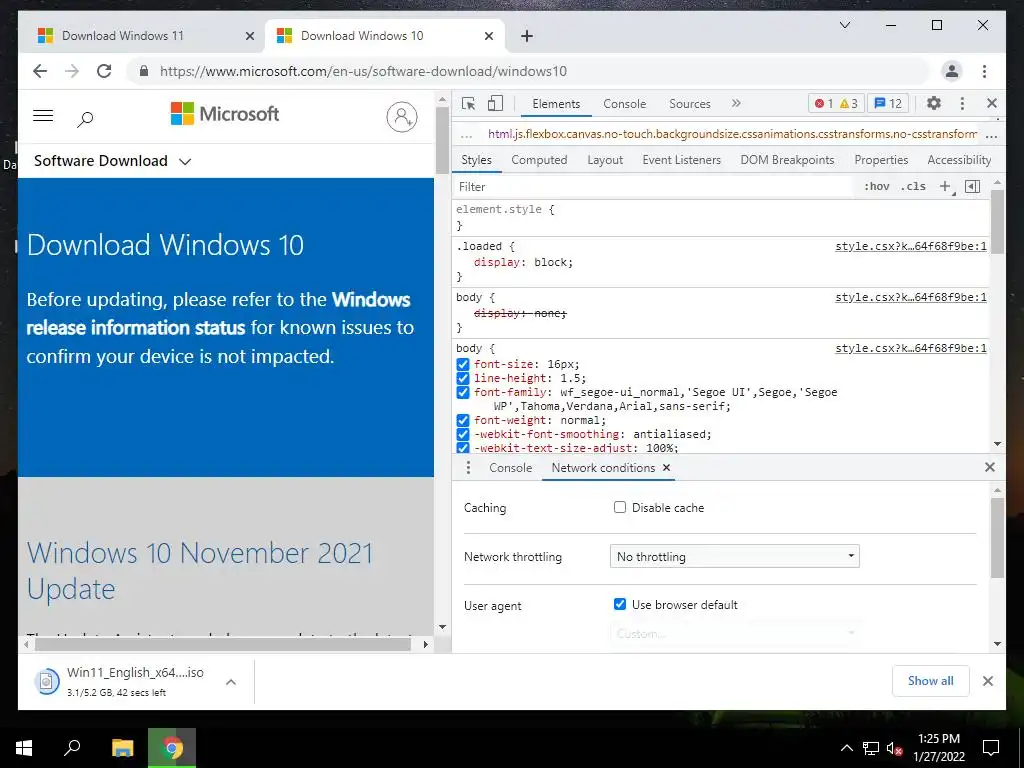The width and height of the screenshot is (1024, 768).
Task: Expand the Software Download dropdown
Action: 112,161
